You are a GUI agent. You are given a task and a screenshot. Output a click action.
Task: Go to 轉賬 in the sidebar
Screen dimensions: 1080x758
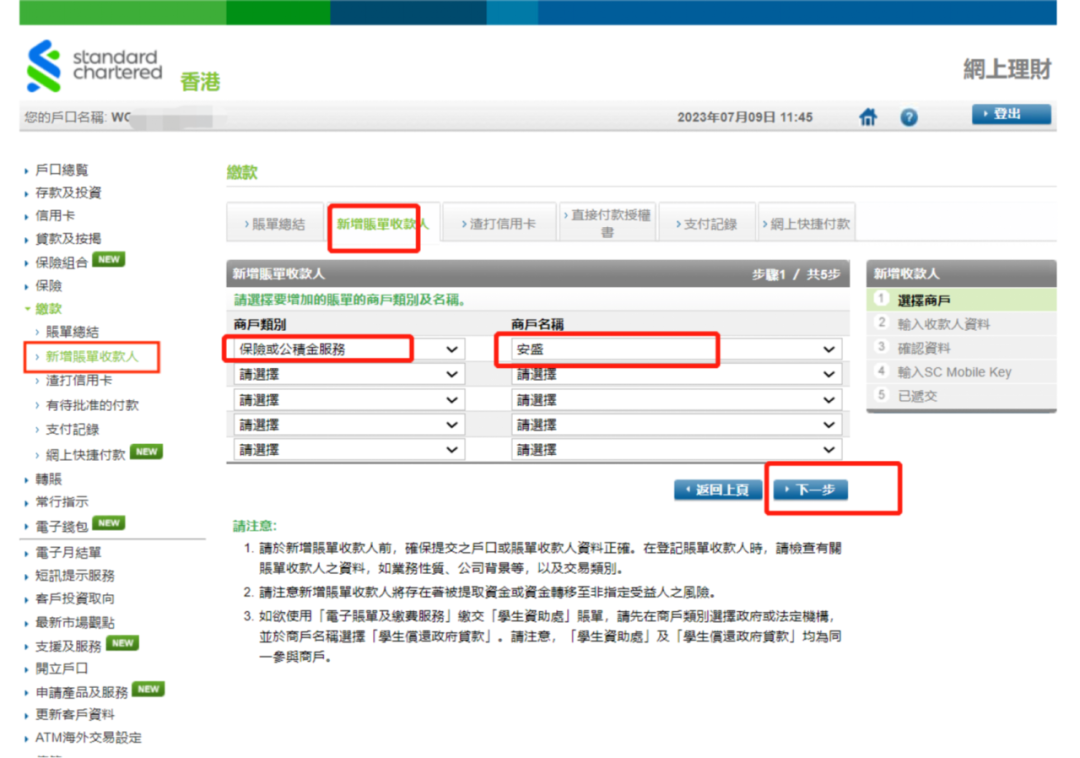pos(48,479)
